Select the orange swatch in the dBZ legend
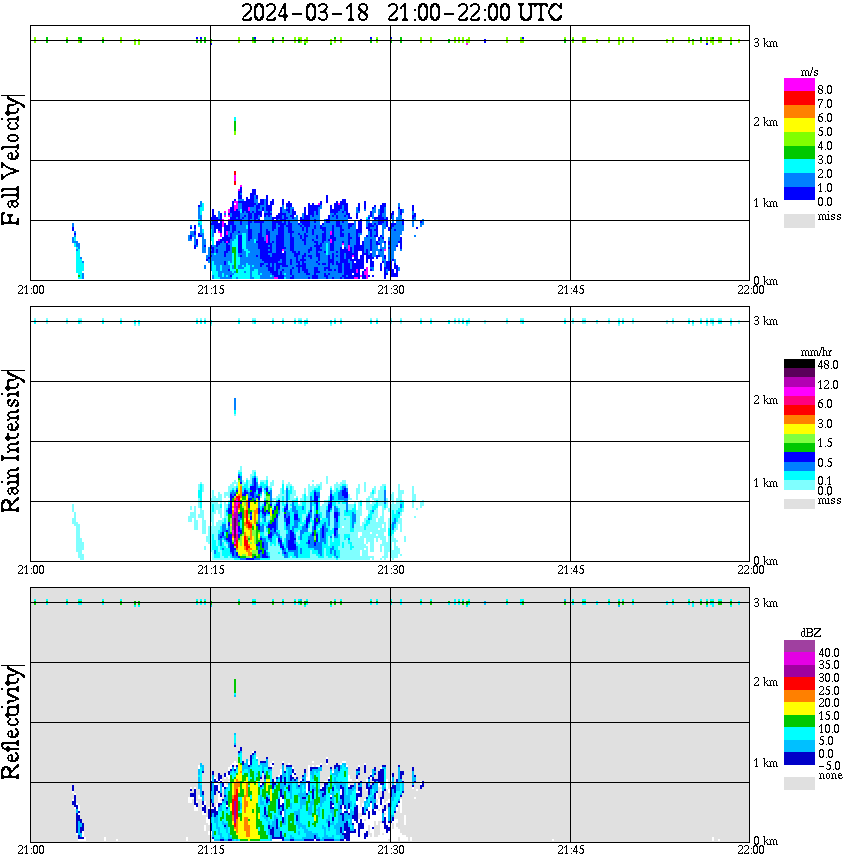 click(799, 696)
